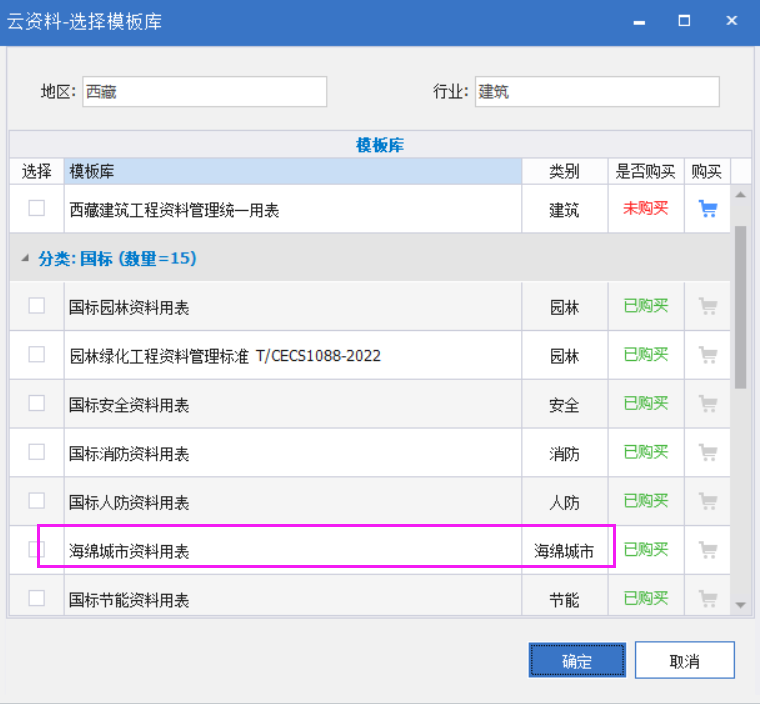Check the box for 西藏建筑工程资料管理统一用表
This screenshot has width=760, height=704.
point(36,208)
